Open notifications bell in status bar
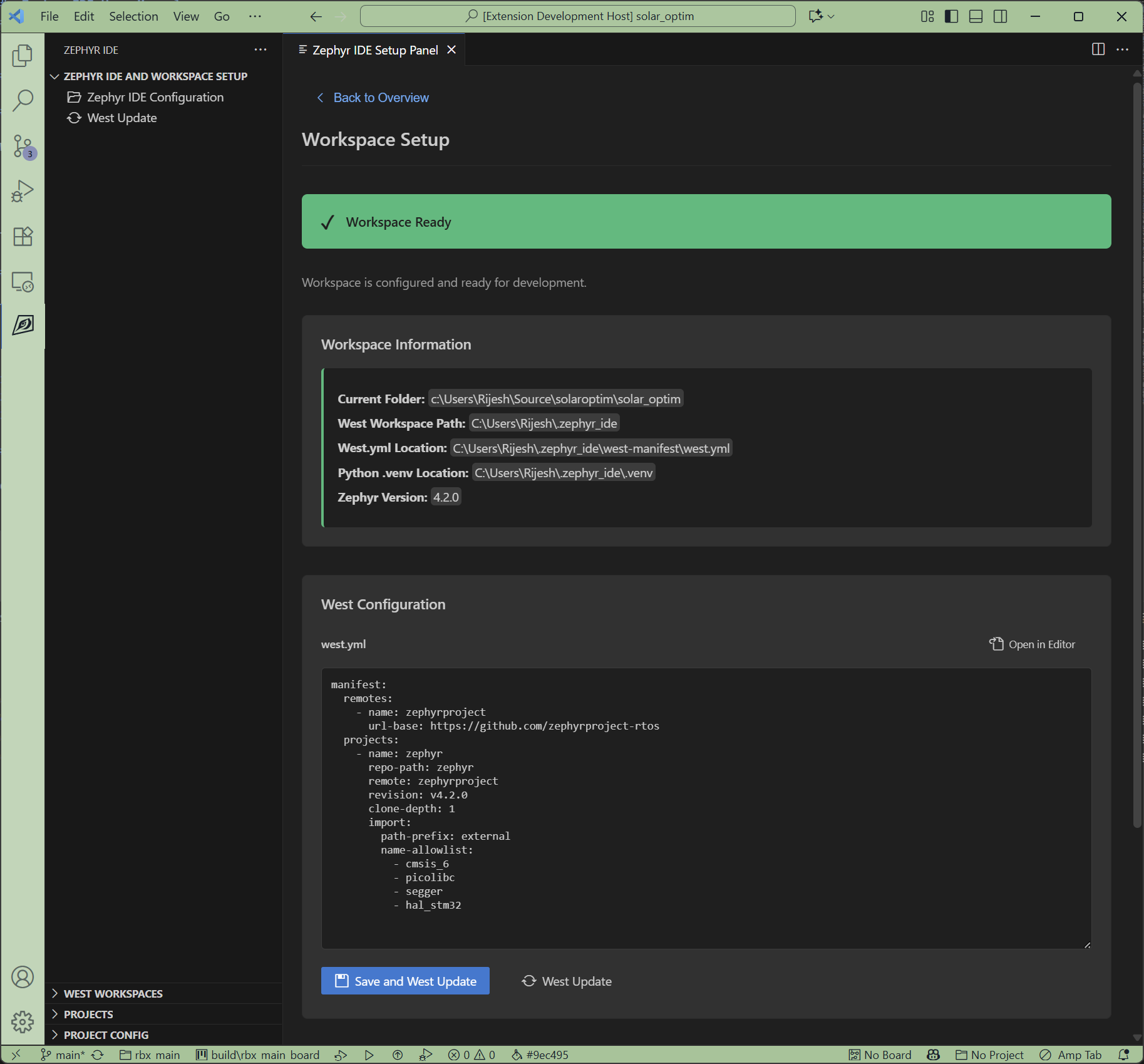This screenshot has width=1144, height=1064. tap(1124, 1055)
